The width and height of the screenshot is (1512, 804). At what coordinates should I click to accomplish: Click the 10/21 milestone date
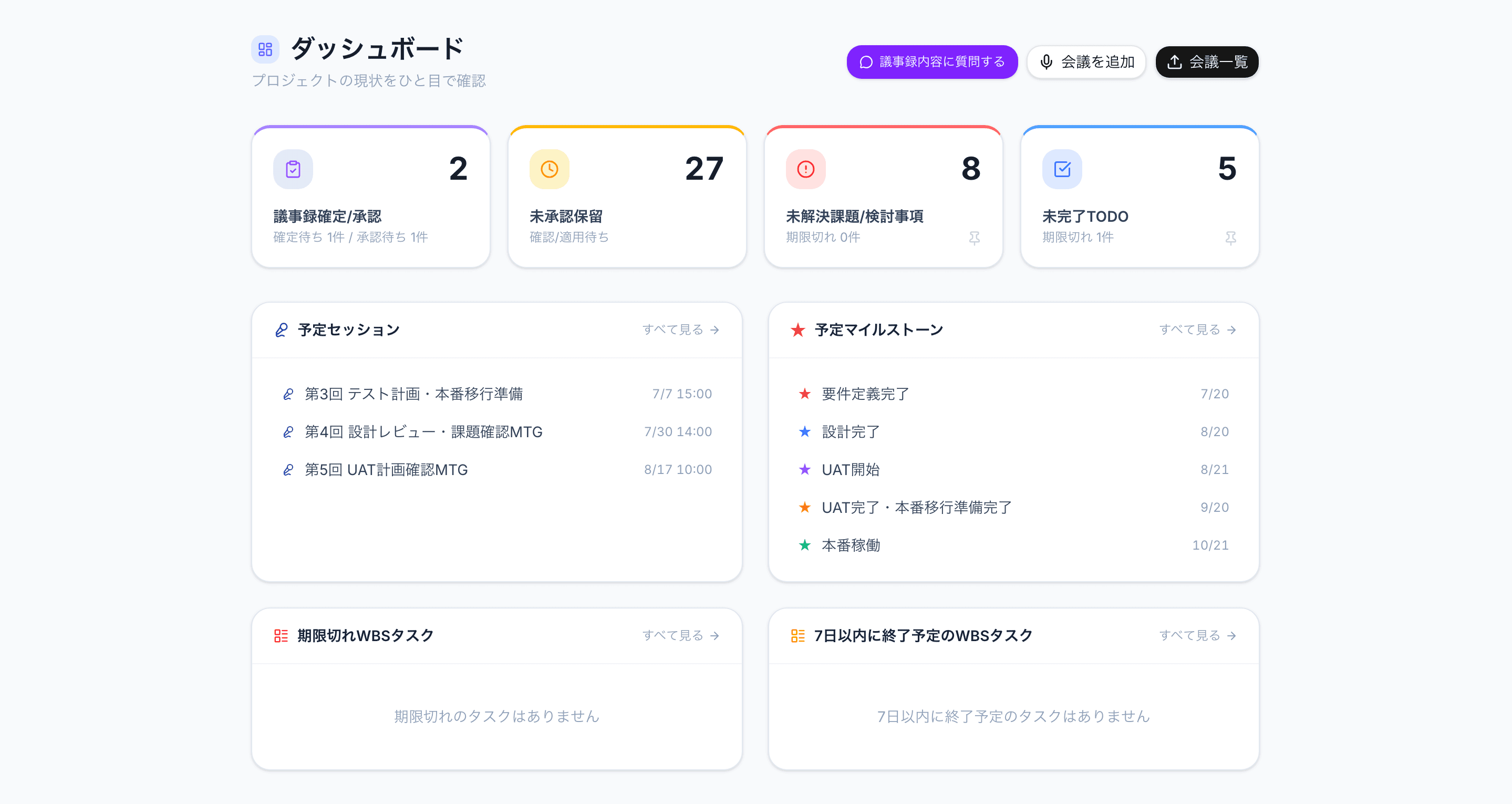1210,545
